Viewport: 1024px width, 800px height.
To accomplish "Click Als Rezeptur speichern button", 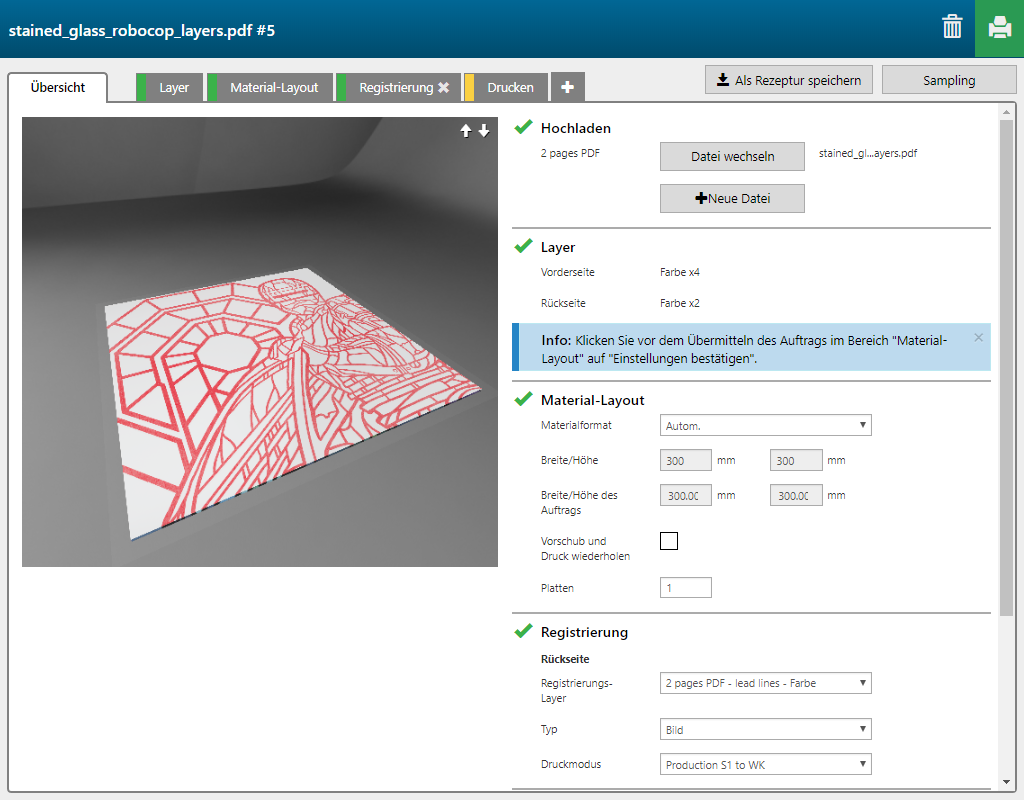I will click(x=789, y=80).
